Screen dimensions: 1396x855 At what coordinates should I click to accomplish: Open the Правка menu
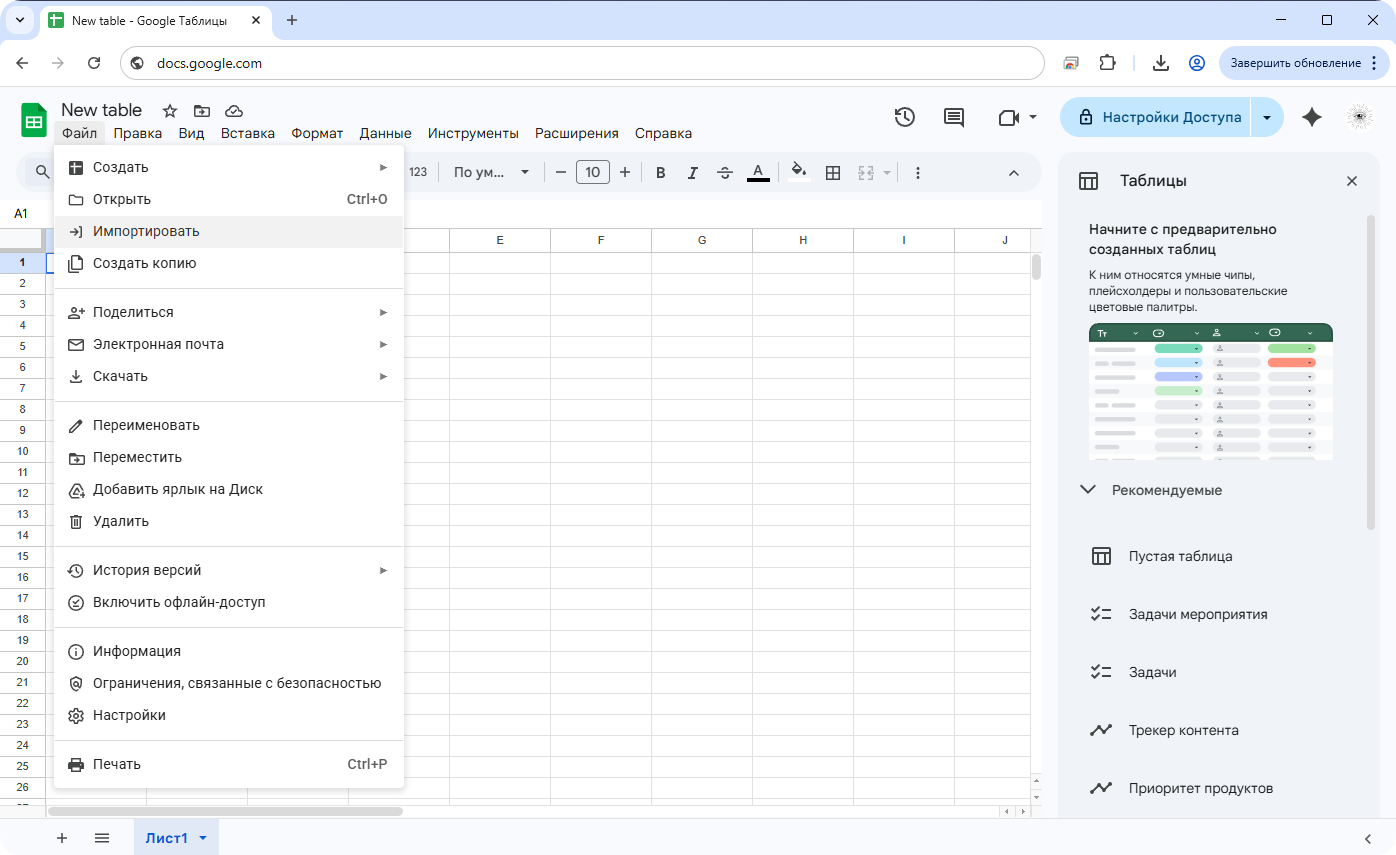(138, 133)
